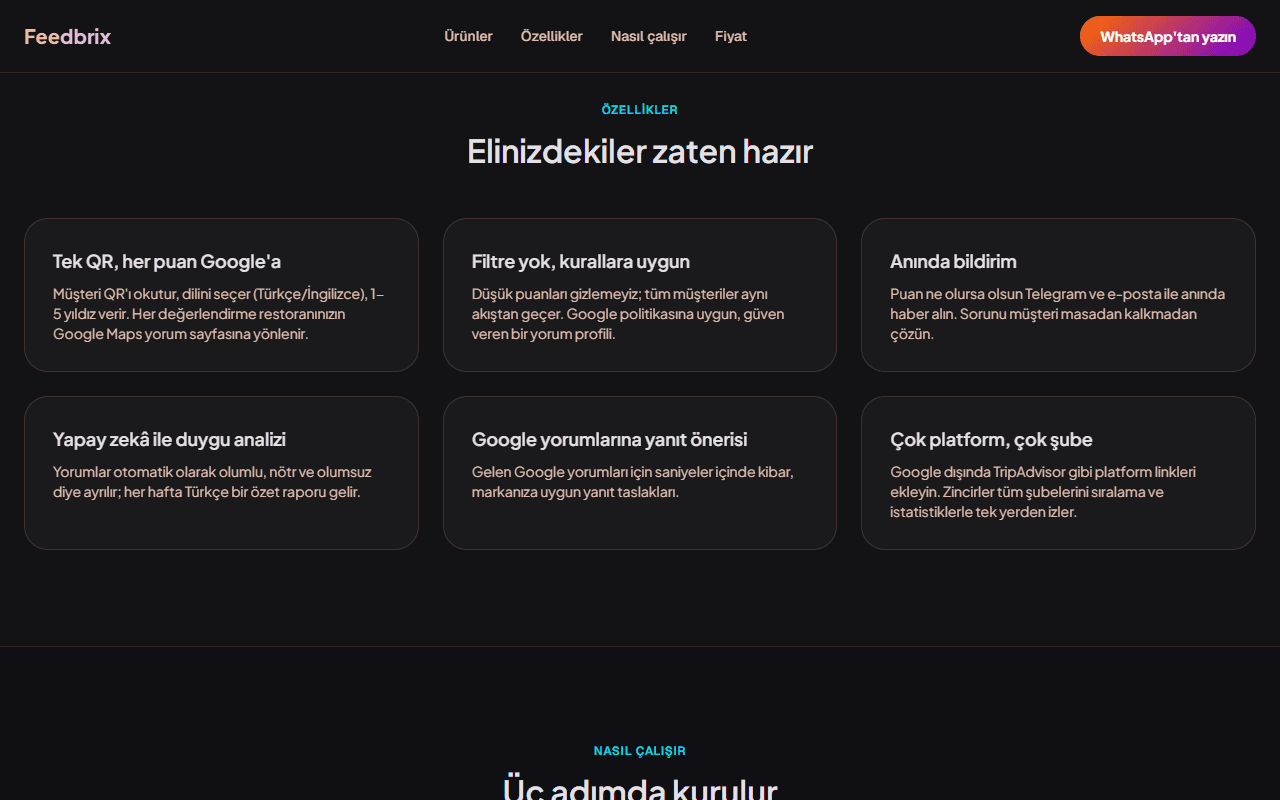Viewport: 1280px width, 800px height.
Task: Click the text starting Puan ne olursa olsun
Action: click(x=1057, y=314)
